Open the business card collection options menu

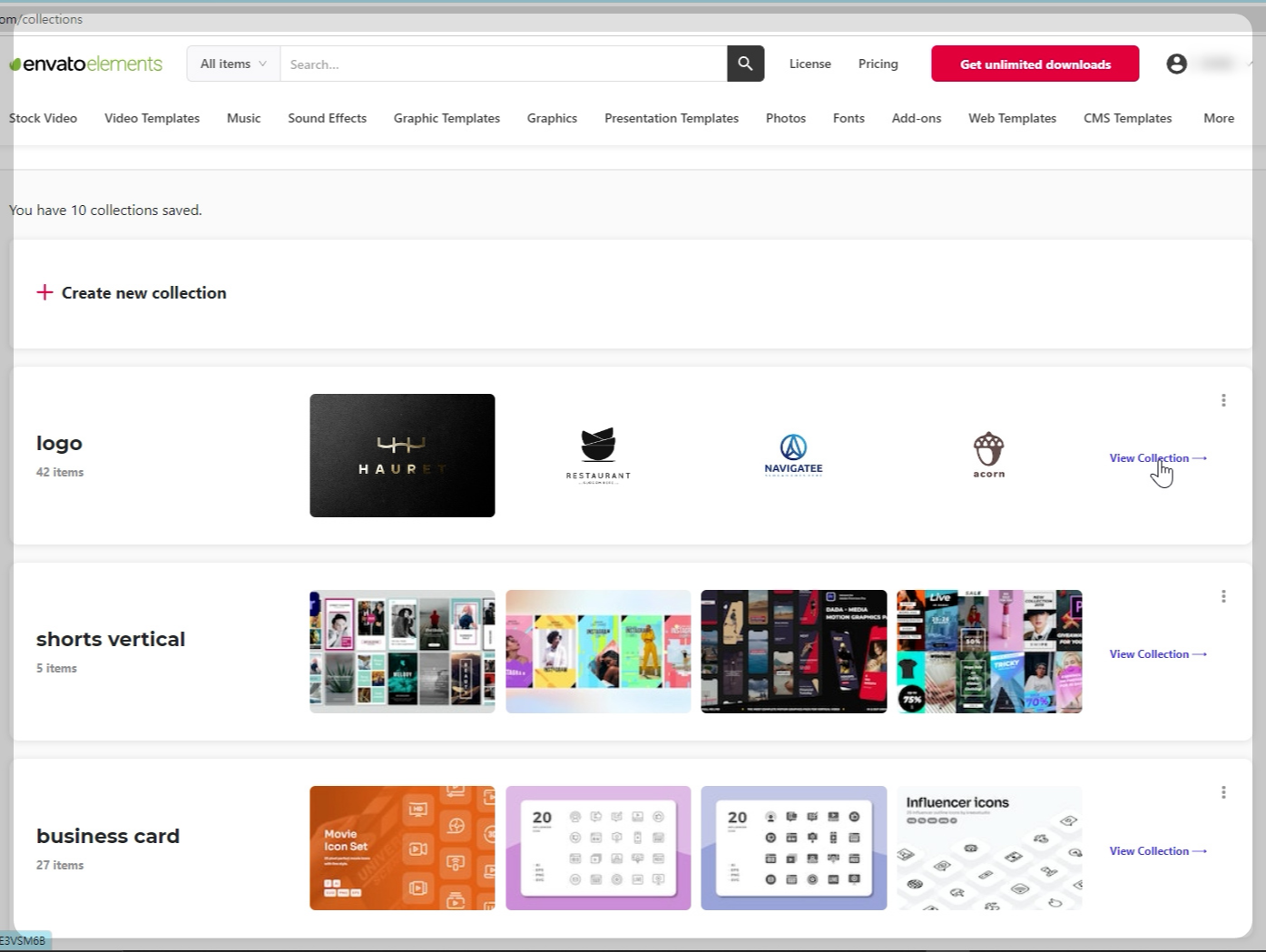pyautogui.click(x=1223, y=792)
